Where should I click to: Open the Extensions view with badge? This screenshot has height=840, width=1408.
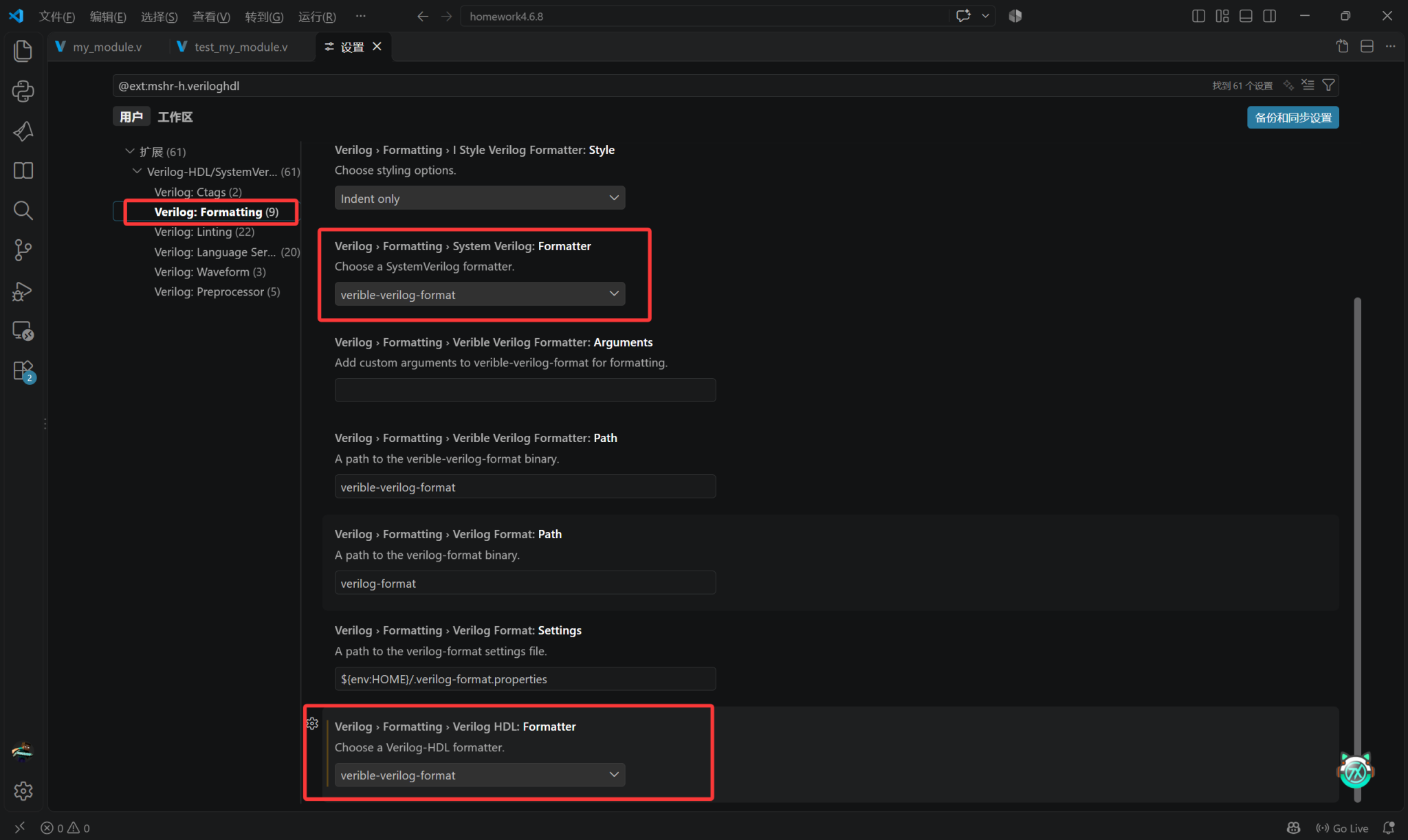pyautogui.click(x=23, y=371)
